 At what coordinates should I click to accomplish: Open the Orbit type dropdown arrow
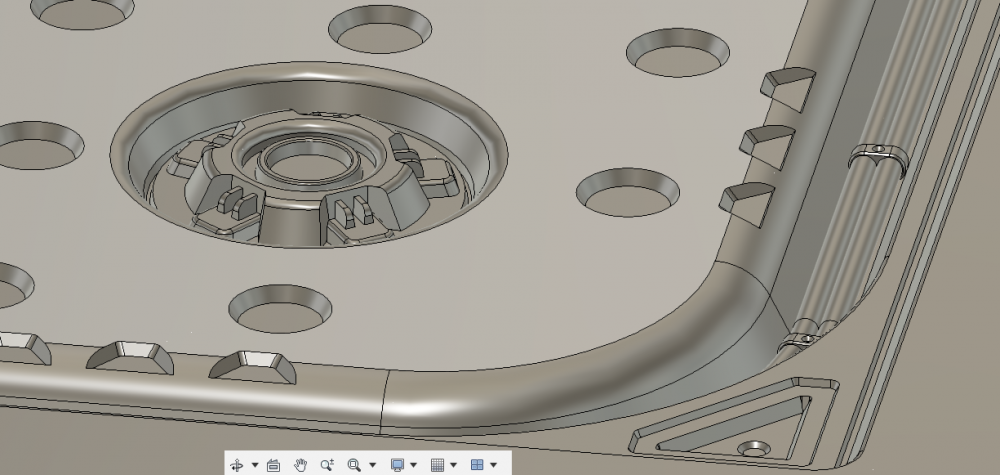click(255, 465)
